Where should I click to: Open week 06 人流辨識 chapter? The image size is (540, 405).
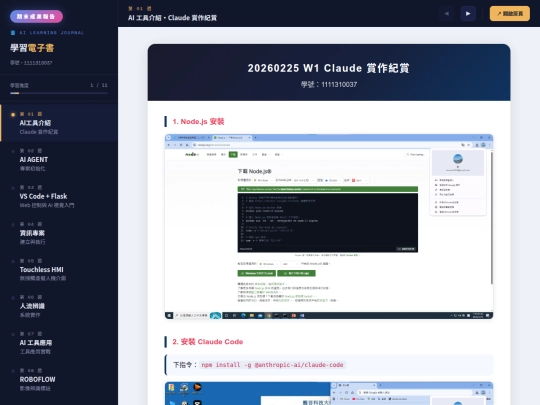[x=59, y=306]
